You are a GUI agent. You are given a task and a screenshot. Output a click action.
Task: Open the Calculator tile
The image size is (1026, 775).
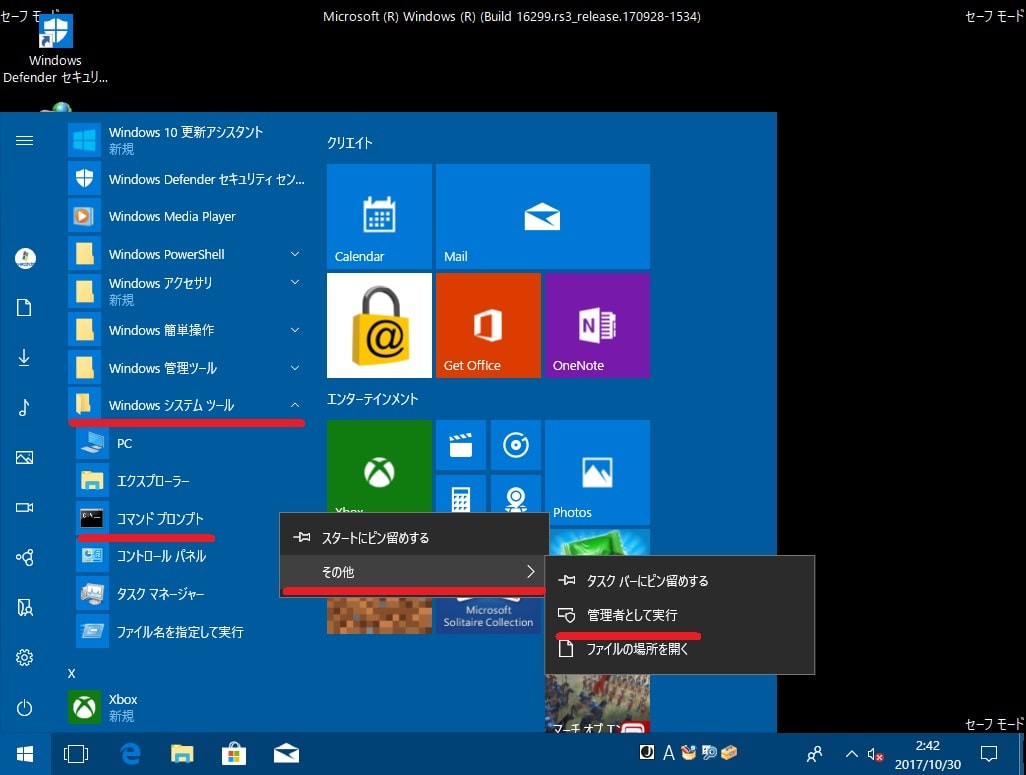point(461,494)
